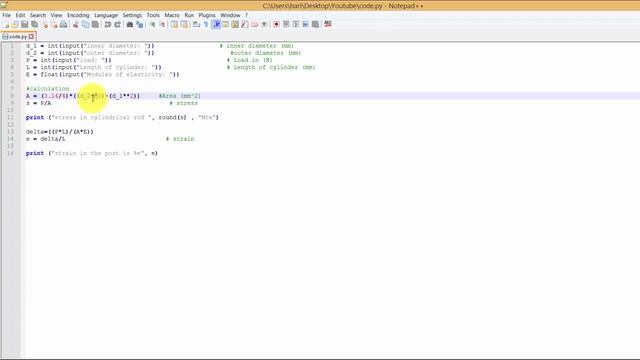The width and height of the screenshot is (640, 360).
Task: Save the current recorded macro icon
Action: [x=315, y=24]
